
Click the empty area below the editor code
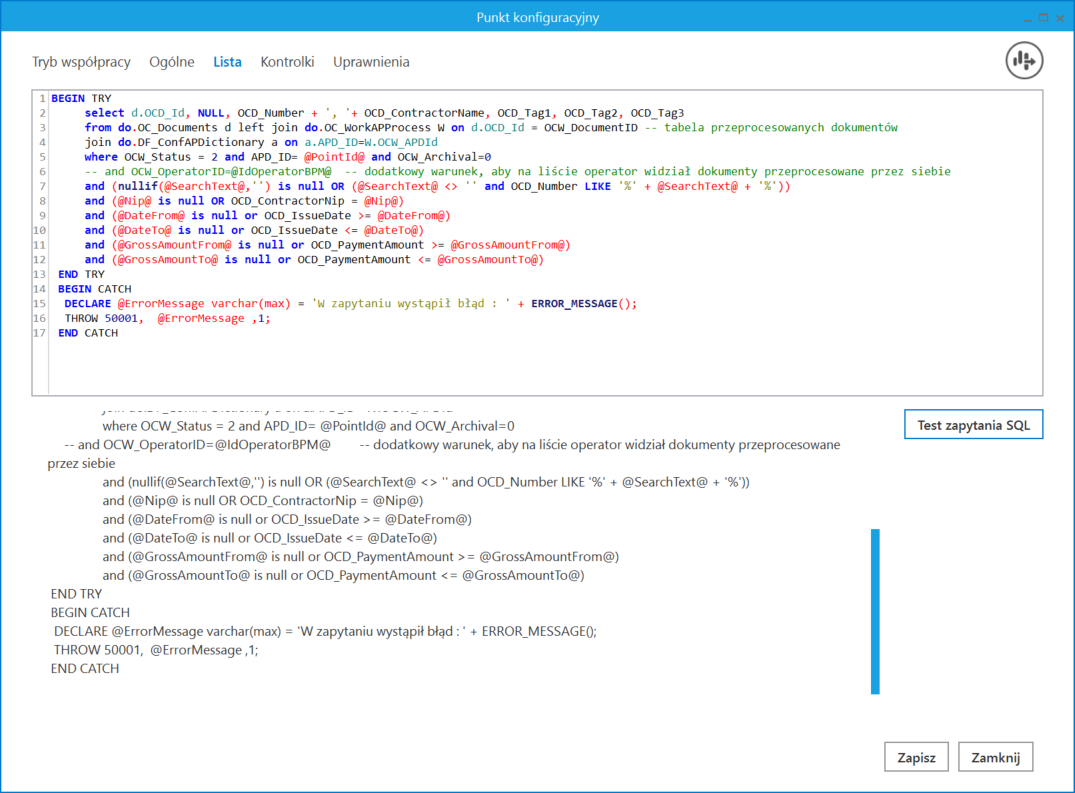[500, 370]
